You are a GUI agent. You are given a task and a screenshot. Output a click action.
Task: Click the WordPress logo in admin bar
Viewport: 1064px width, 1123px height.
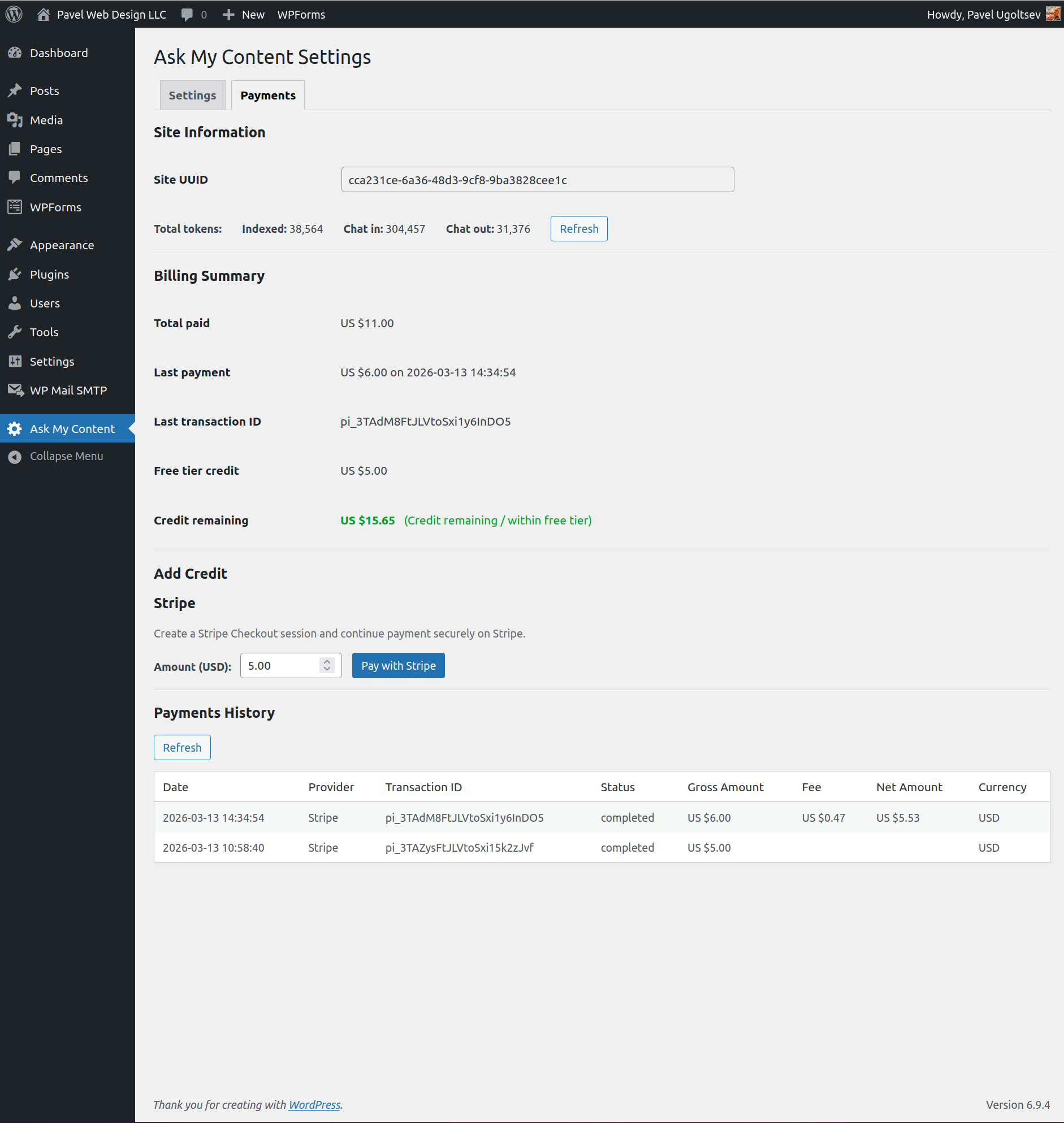(13, 14)
